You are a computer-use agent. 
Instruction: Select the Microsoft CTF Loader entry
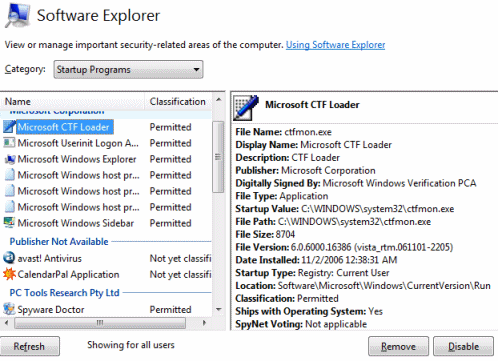tap(64, 127)
